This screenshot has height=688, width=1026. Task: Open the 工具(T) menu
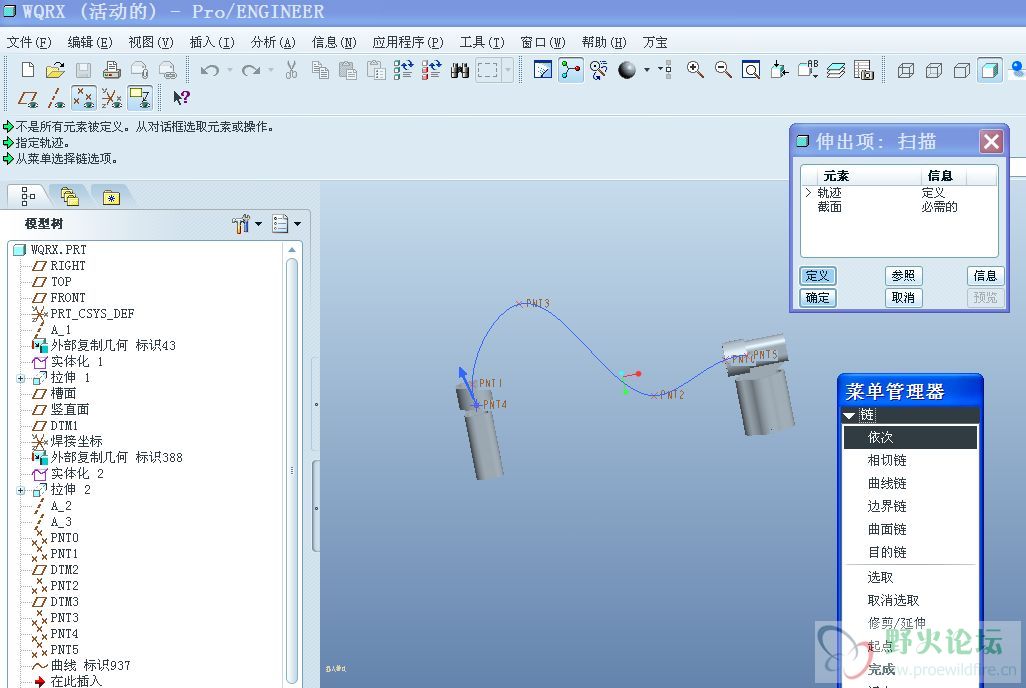[x=482, y=43]
